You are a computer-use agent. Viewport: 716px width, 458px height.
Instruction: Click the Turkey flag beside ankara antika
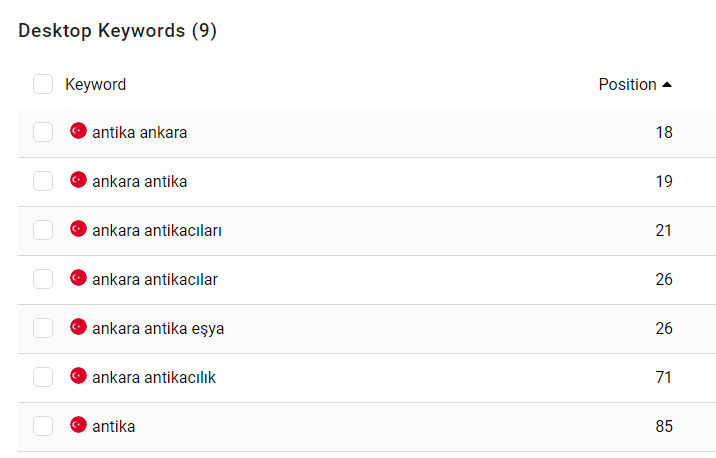pyautogui.click(x=78, y=180)
